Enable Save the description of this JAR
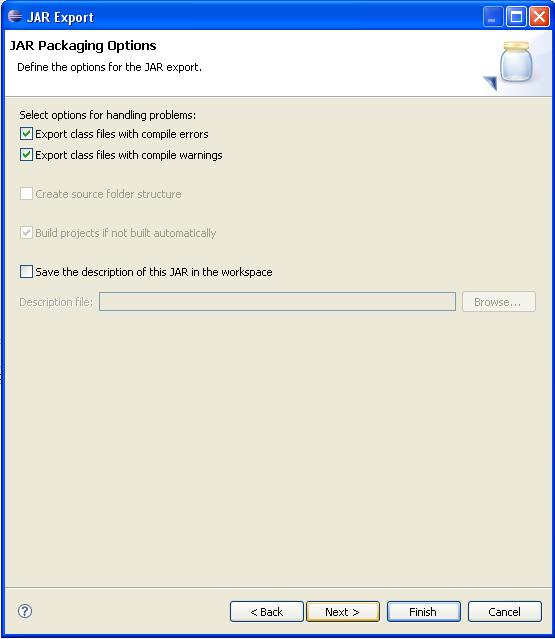The width and height of the screenshot is (555, 639). click(26, 271)
